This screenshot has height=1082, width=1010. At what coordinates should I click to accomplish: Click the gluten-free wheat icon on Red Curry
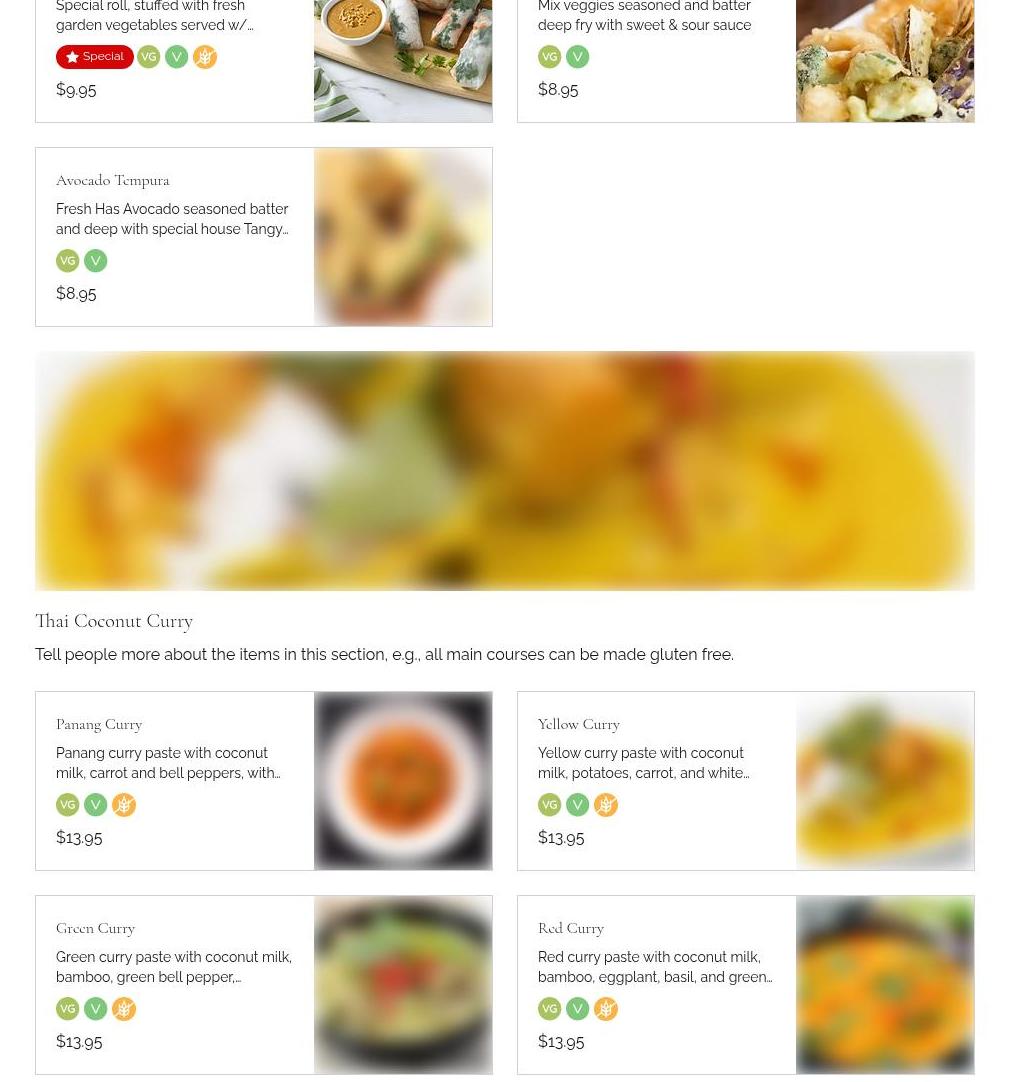coord(606,1009)
